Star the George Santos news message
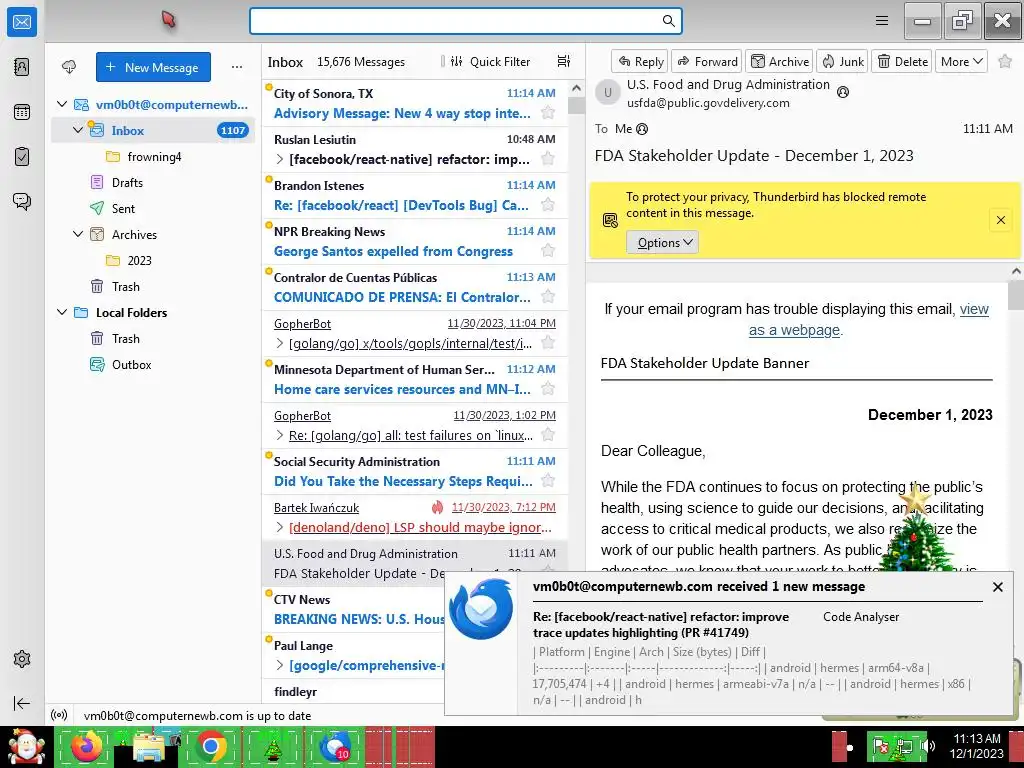Screen dimensions: 1024x768 [x=548, y=251]
